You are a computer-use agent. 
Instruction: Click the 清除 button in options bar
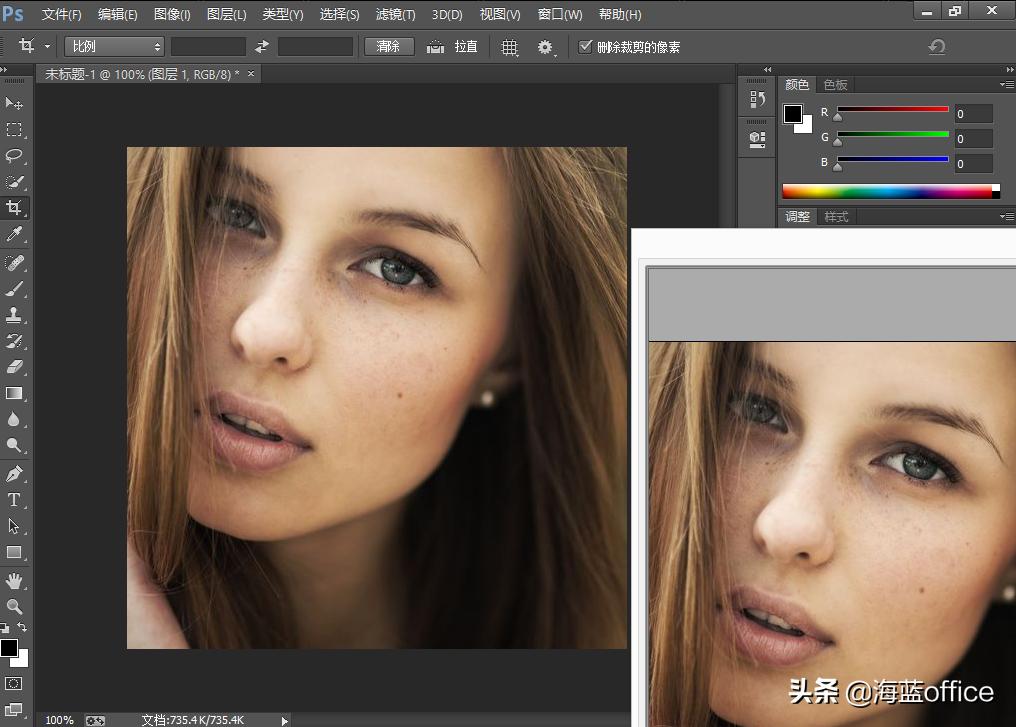point(388,46)
